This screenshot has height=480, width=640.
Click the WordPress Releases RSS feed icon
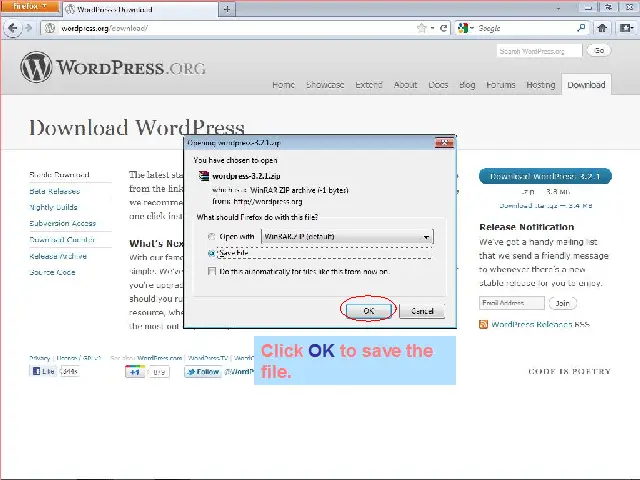483,324
